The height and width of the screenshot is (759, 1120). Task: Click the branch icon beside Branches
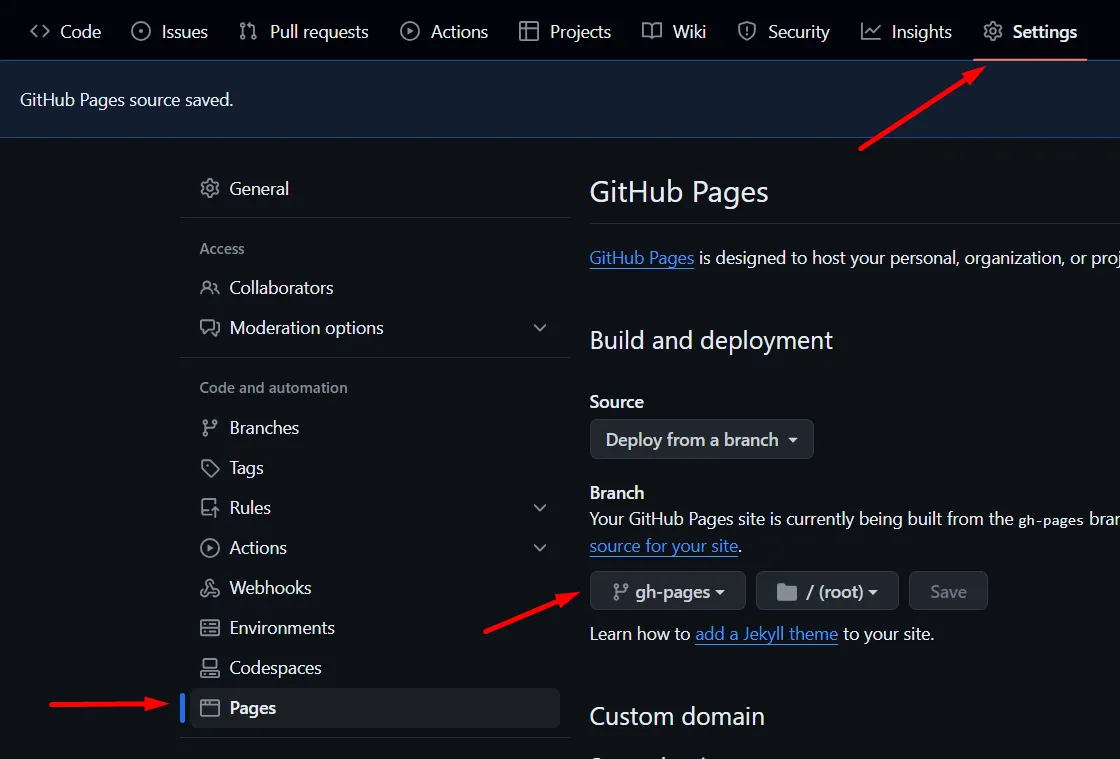[209, 428]
